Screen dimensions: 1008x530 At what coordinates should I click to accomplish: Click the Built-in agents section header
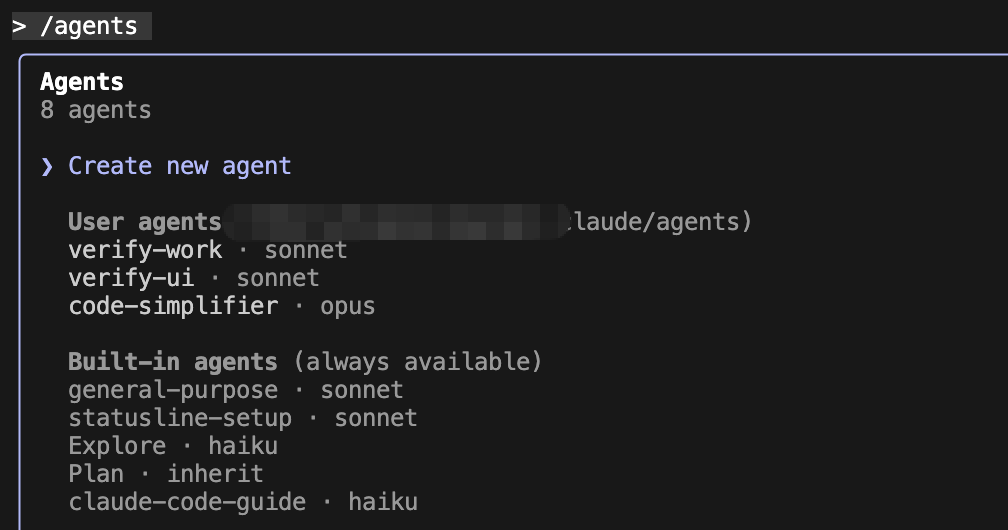point(173,361)
